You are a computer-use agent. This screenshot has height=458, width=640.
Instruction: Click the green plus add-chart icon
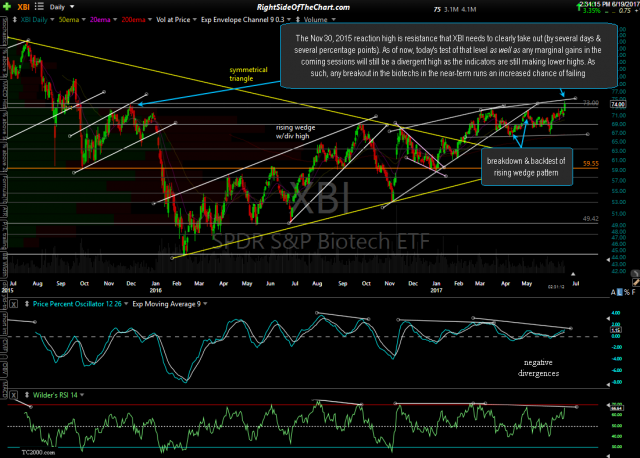click(x=7, y=6)
